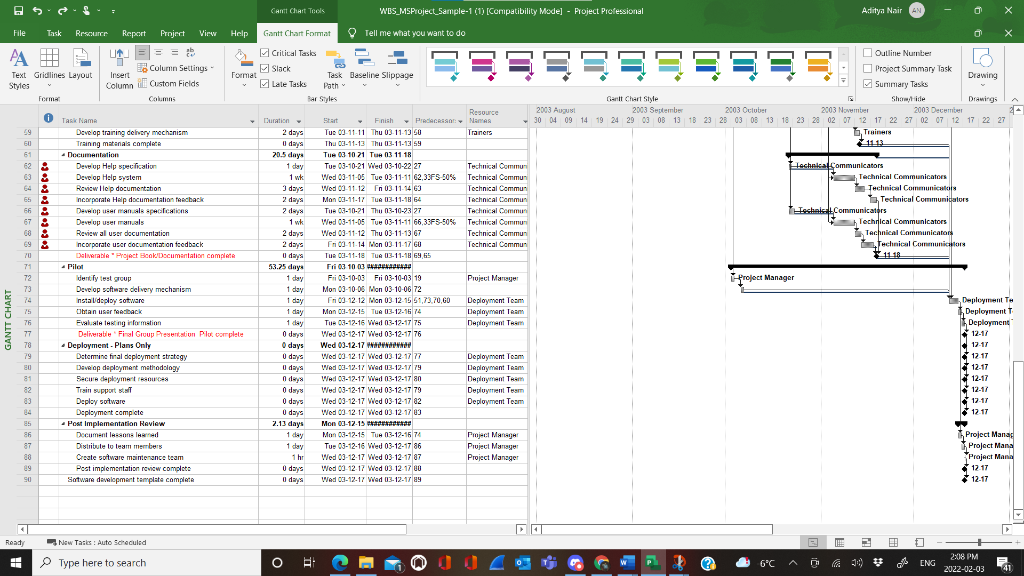Check Project Summary Task
Screen dimensions: 1024x576
point(867,67)
